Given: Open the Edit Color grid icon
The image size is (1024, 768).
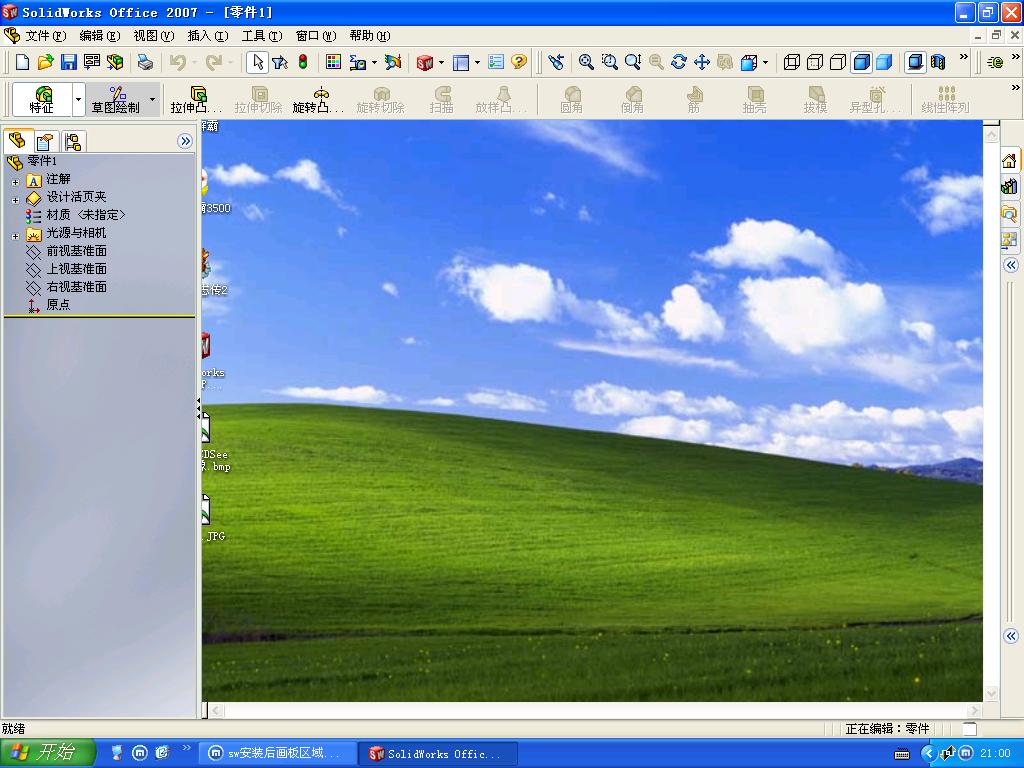Looking at the screenshot, I should click(x=334, y=62).
